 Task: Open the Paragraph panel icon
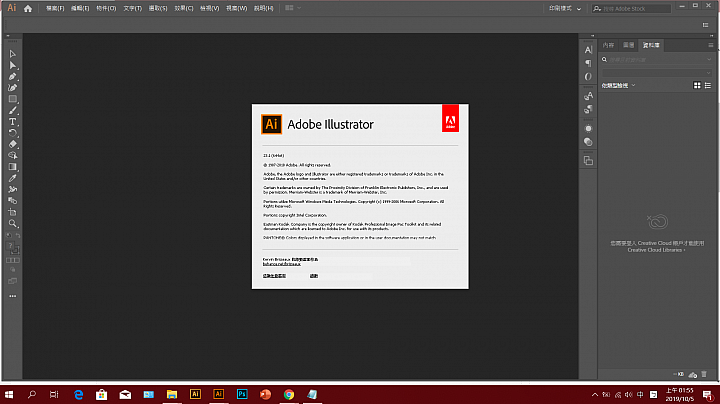tap(588, 63)
